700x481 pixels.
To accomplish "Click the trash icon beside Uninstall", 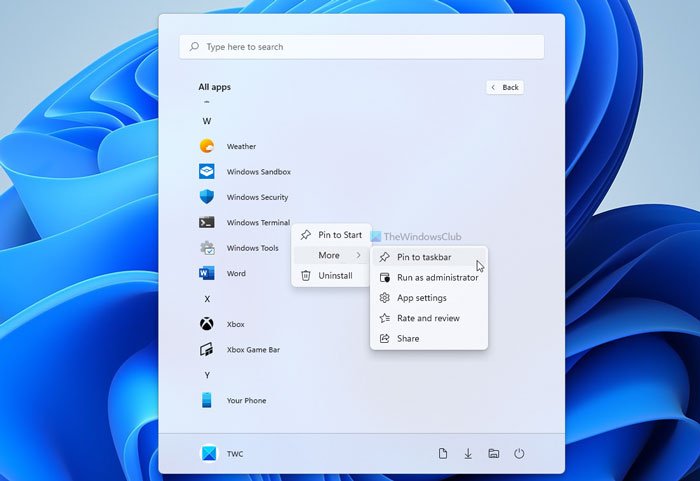I will point(306,276).
